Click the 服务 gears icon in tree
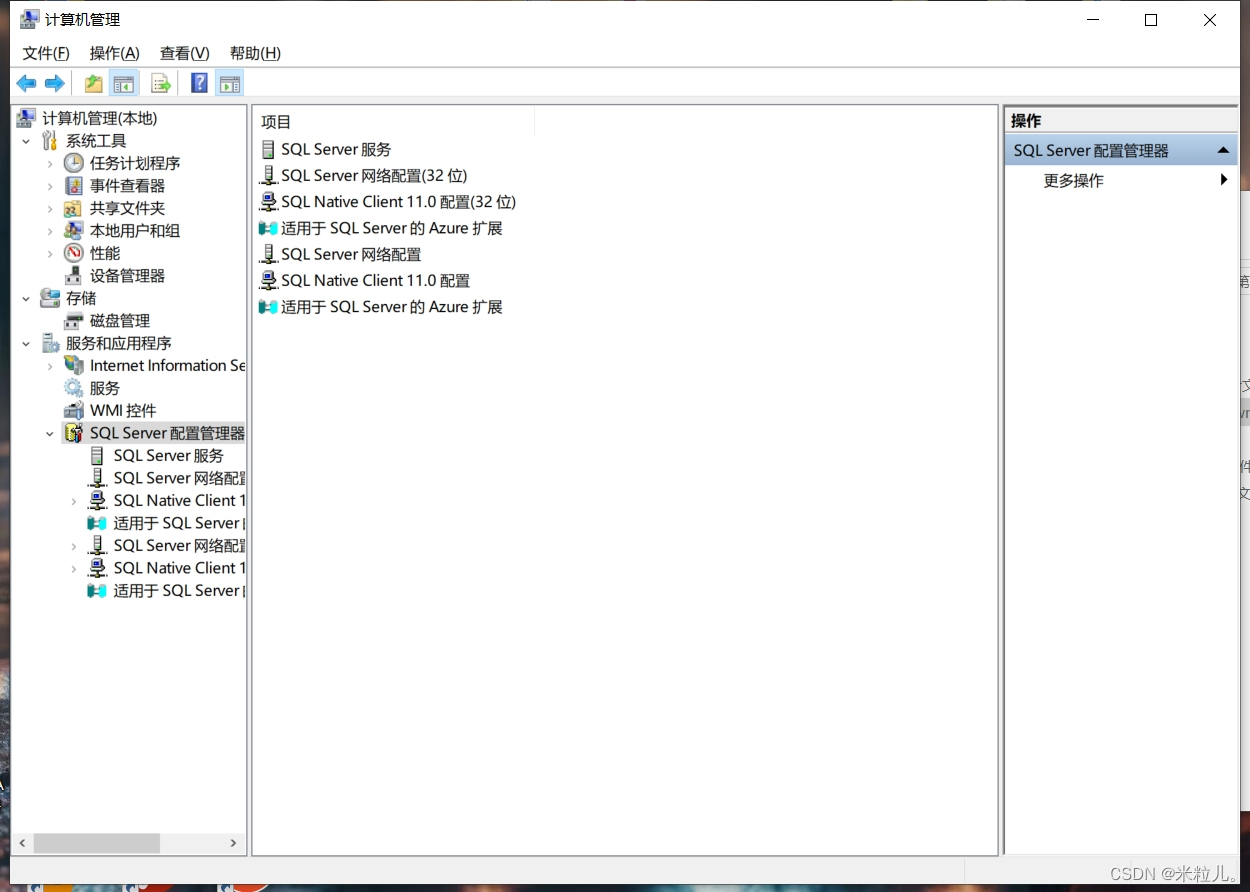The height and width of the screenshot is (892, 1250). coord(74,388)
